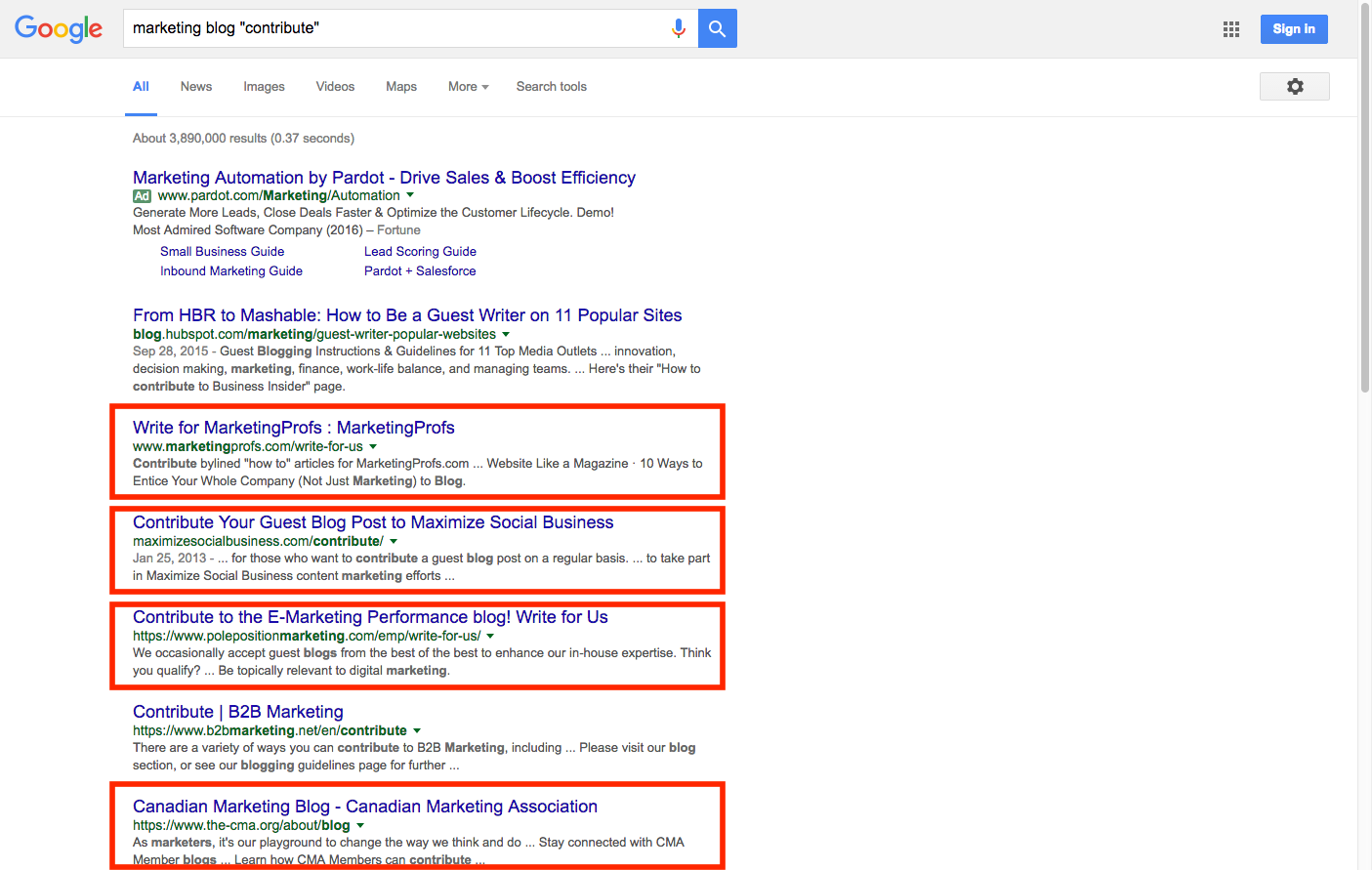The image size is (1372, 870).
Task: Expand arrow beside maximizesocialbusiness.com URL
Action: point(394,541)
